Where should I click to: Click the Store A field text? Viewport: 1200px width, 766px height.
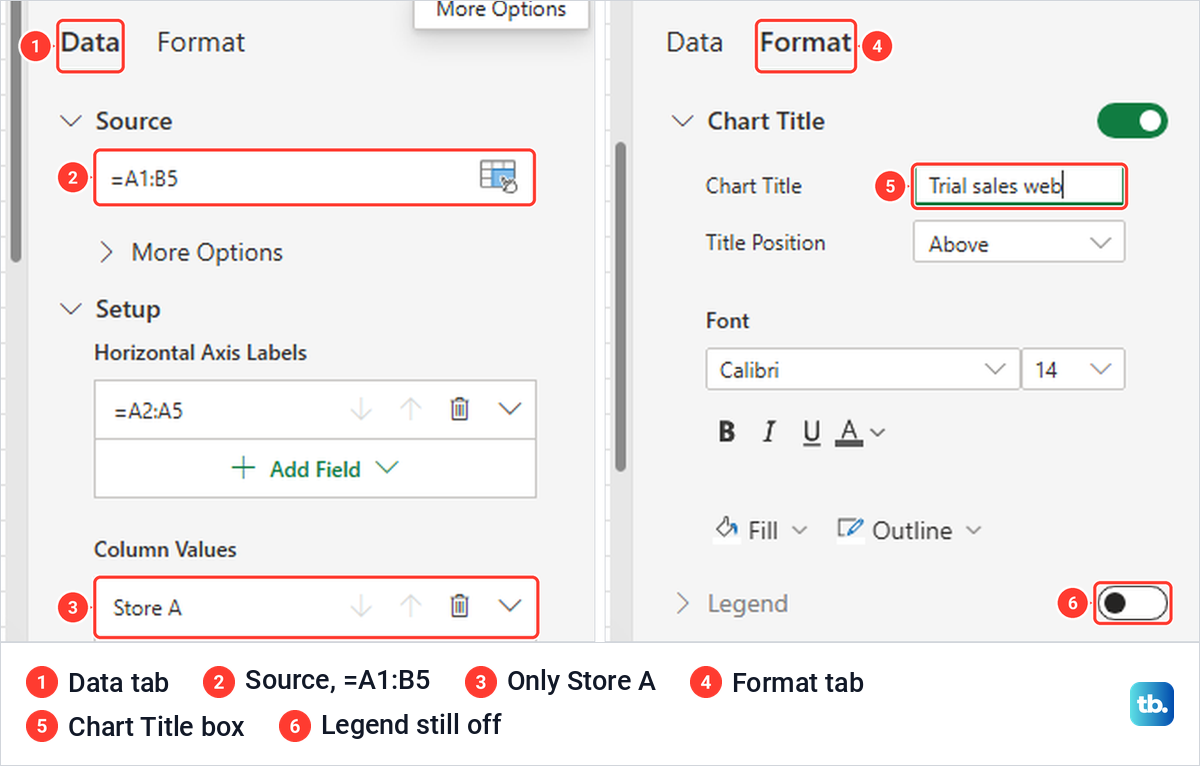[x=147, y=607]
